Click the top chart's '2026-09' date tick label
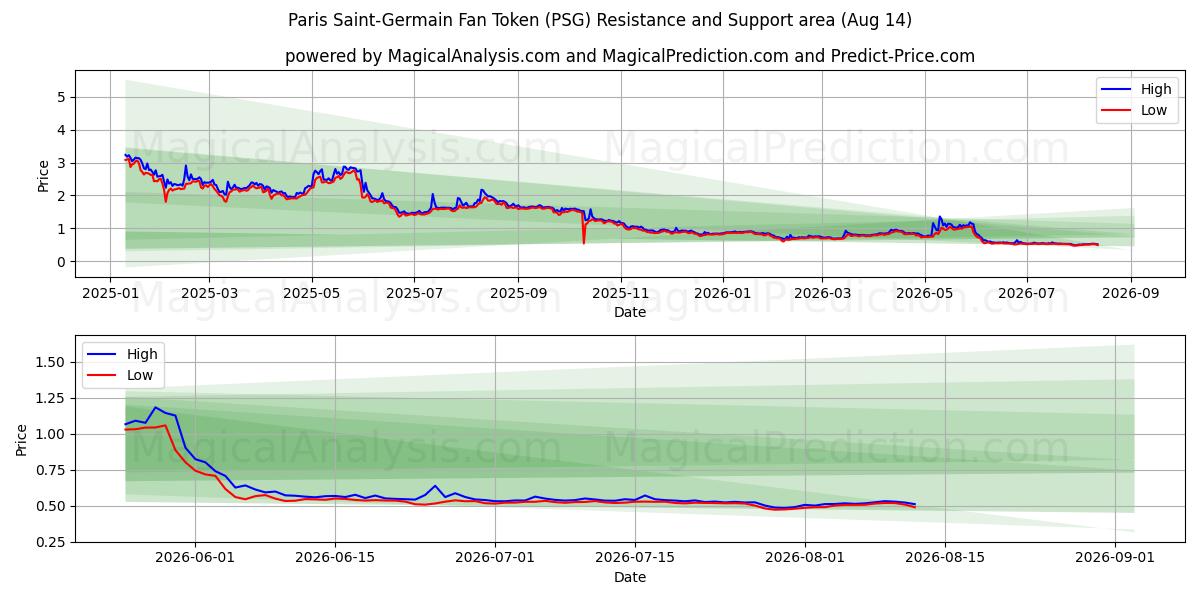 coord(1131,294)
